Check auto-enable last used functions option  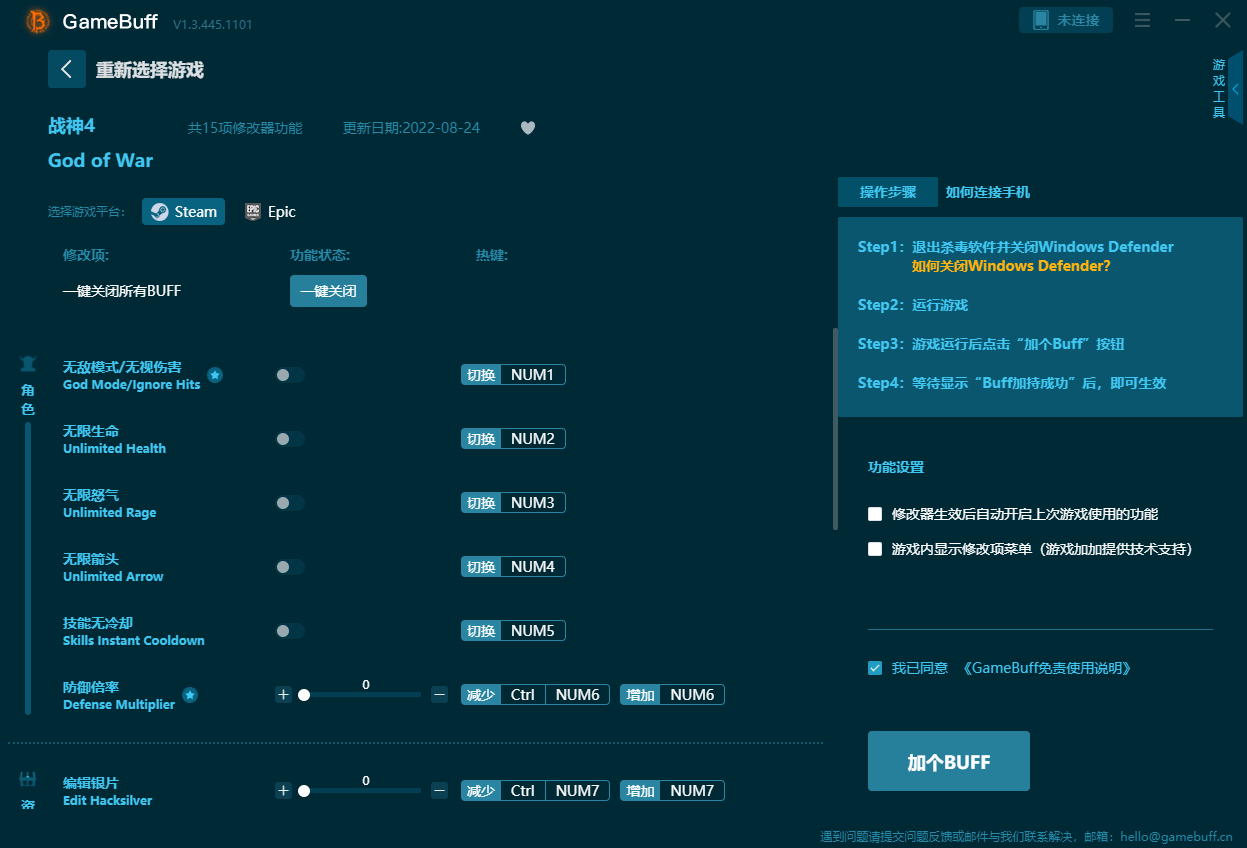coord(875,514)
